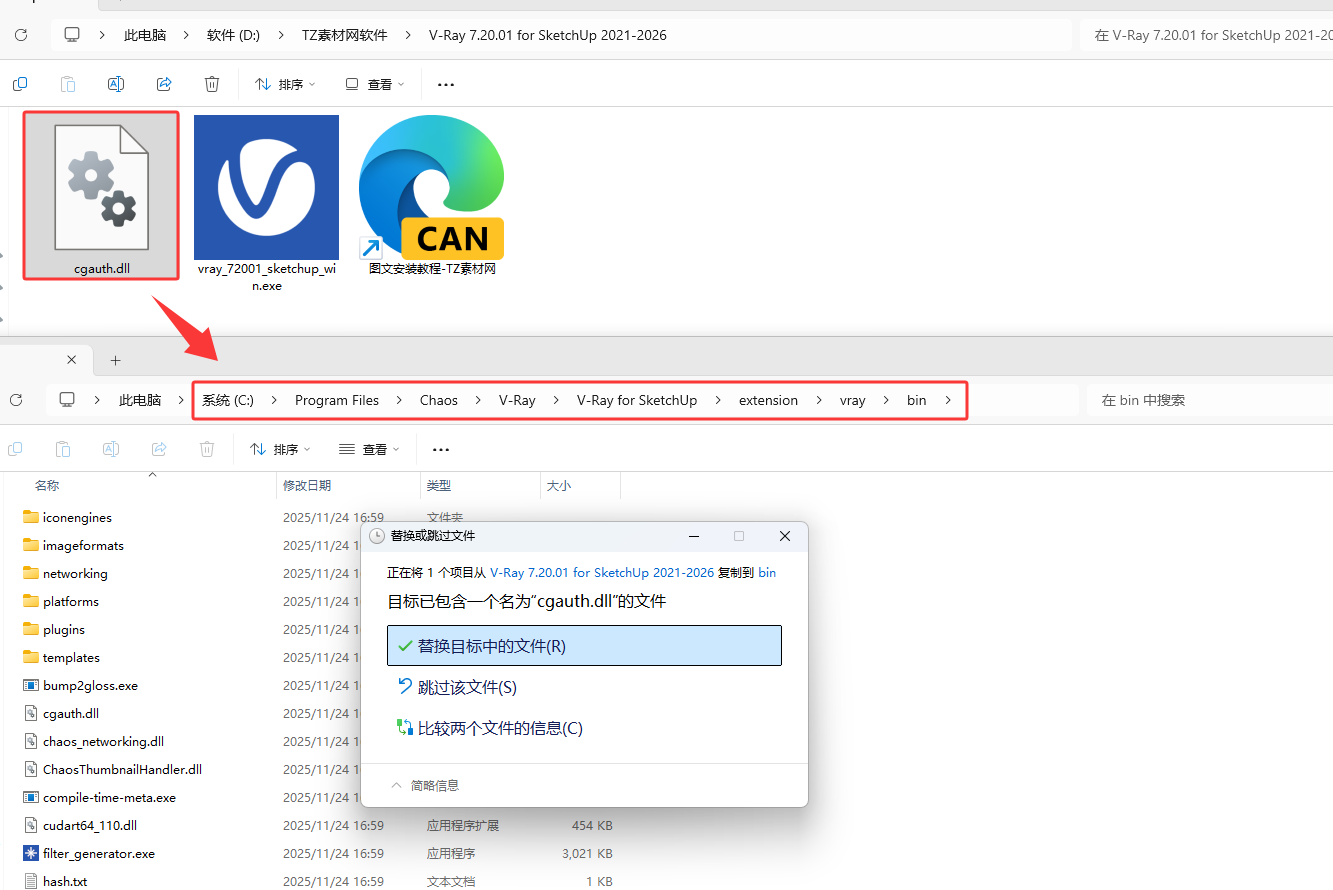Select the cgauth.dll file icon in the V-Ray 7.20.01 folder
This screenshot has height=890, width=1333.
101,188
